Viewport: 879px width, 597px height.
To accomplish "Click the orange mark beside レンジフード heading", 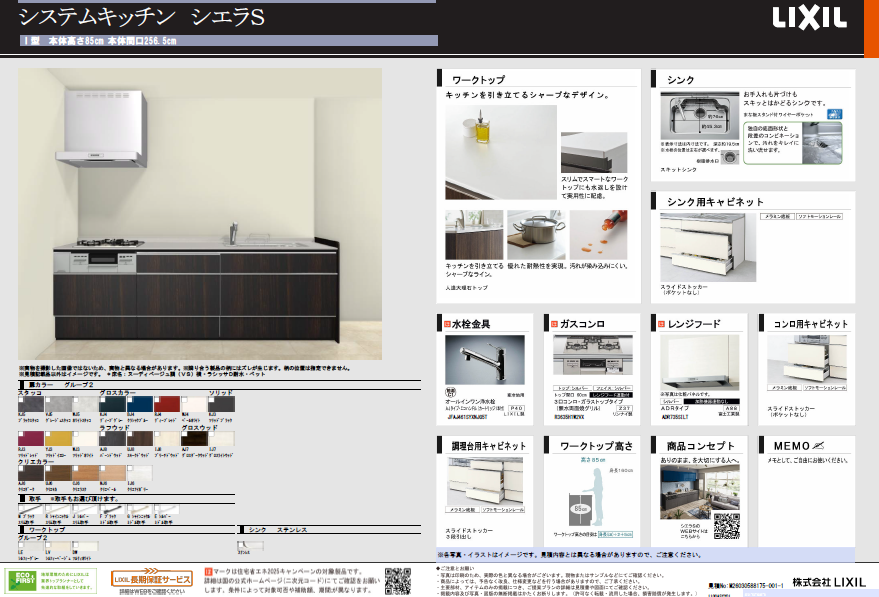I will pos(660,323).
